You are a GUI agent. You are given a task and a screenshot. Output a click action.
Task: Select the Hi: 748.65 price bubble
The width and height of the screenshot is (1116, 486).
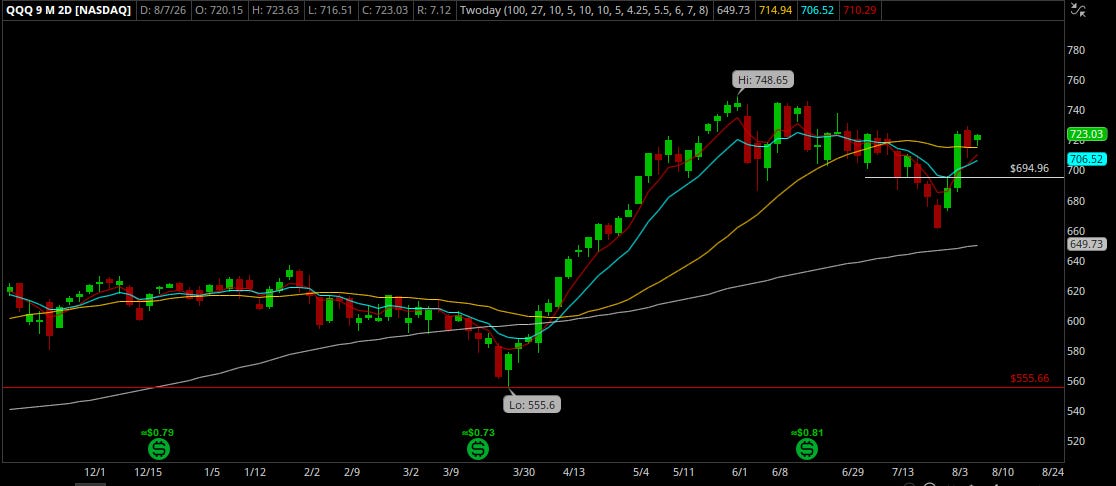point(763,80)
